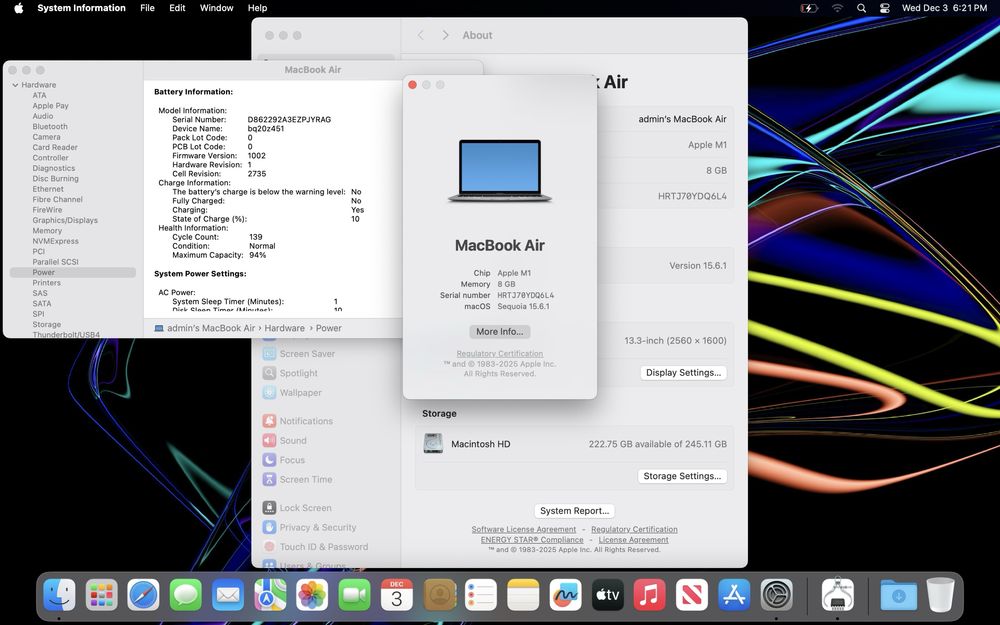The image size is (1000, 625).
Task: Open Reminders app in dock
Action: tap(481, 595)
